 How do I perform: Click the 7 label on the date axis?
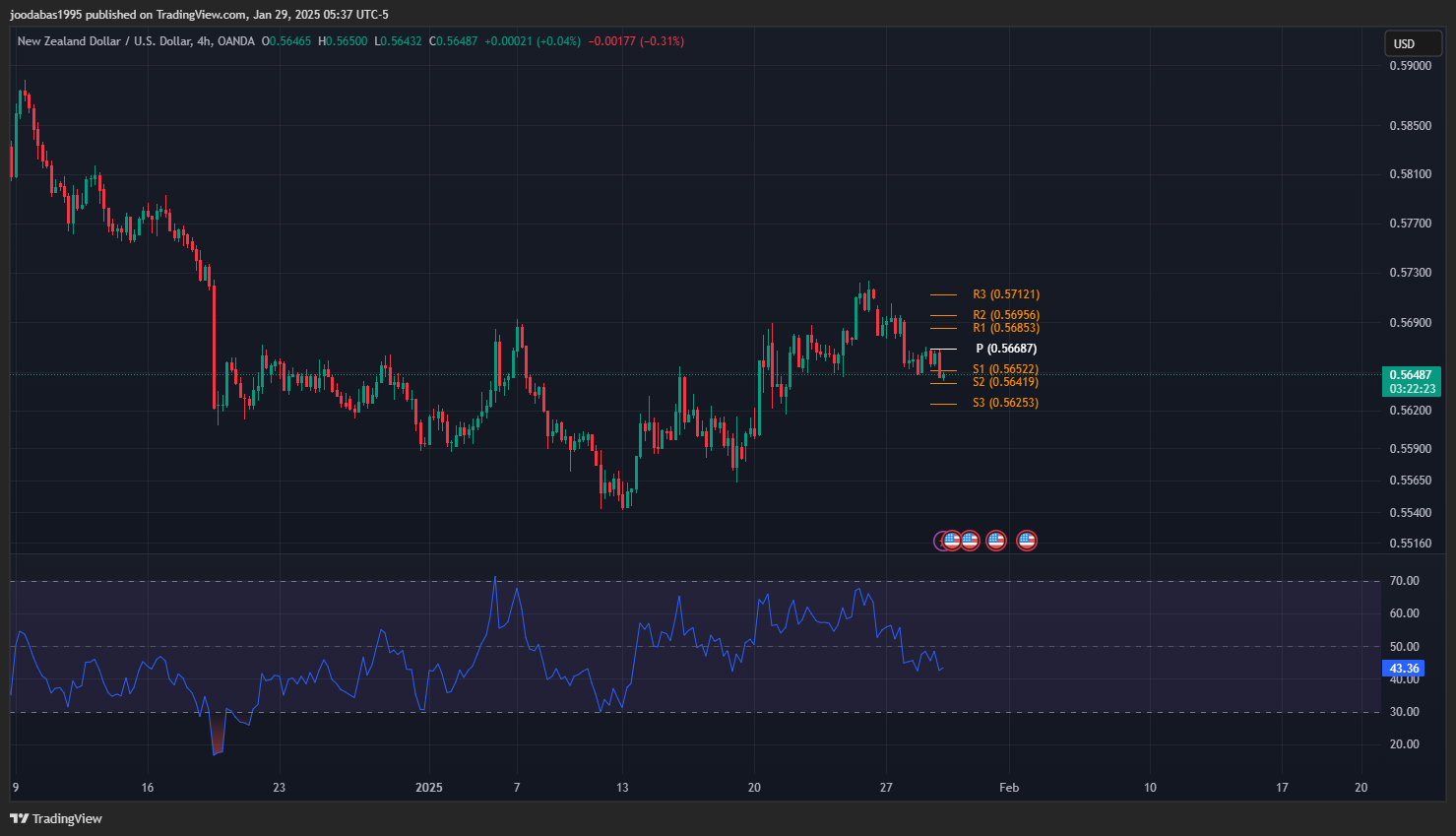coord(517,788)
